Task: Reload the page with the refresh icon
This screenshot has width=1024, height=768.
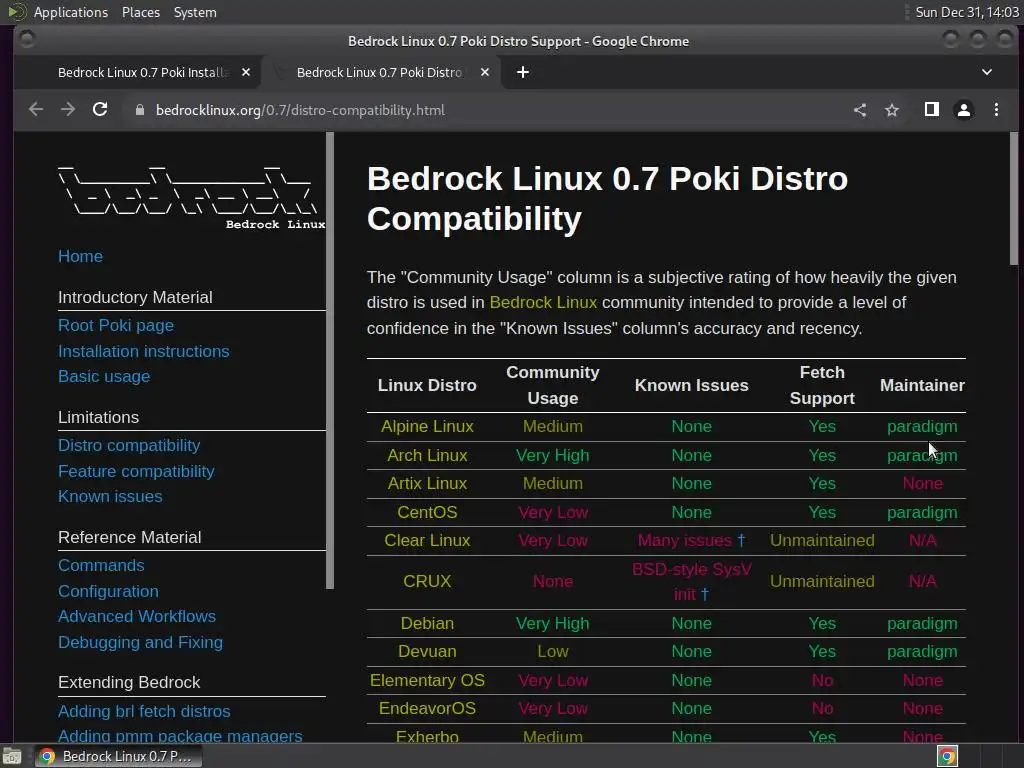Action: pyautogui.click(x=100, y=110)
